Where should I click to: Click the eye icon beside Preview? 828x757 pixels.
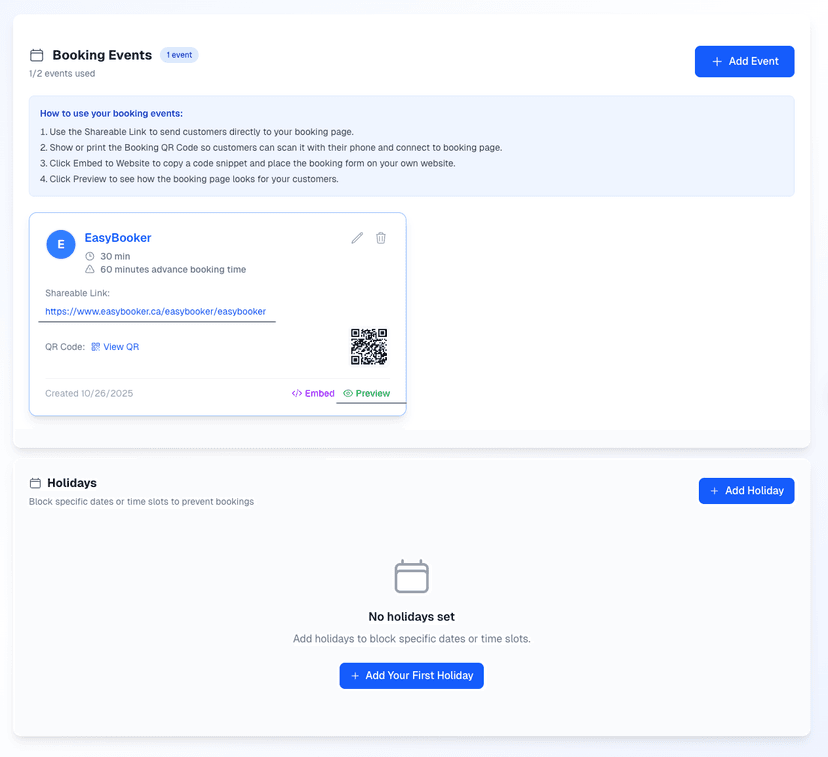347,393
